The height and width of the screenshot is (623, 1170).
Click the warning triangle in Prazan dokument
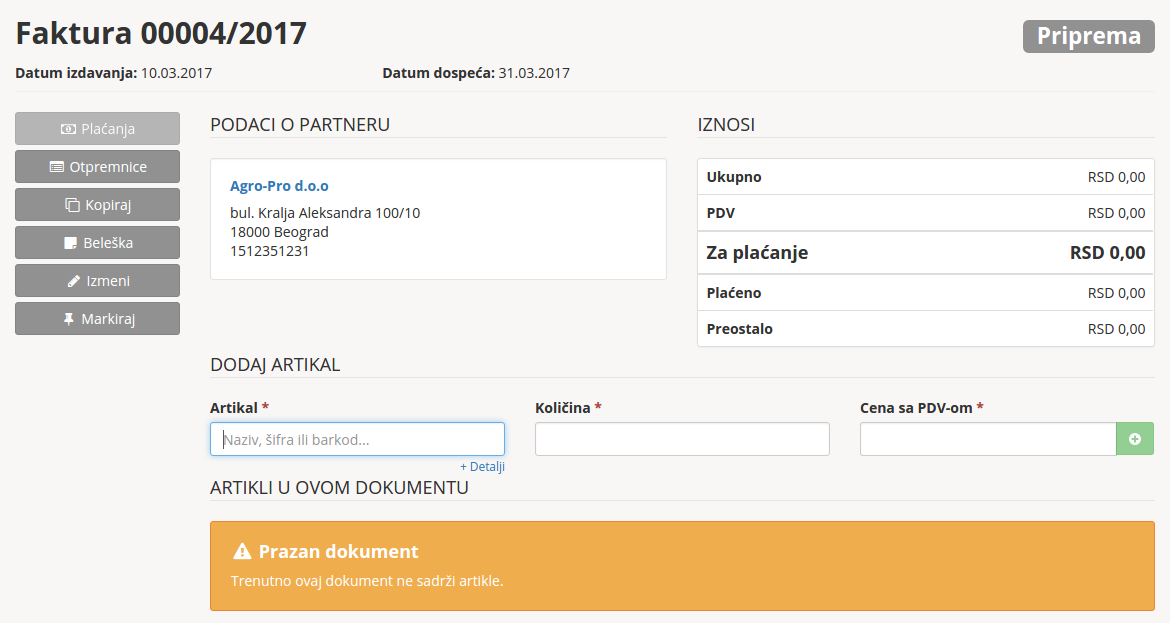click(241, 552)
